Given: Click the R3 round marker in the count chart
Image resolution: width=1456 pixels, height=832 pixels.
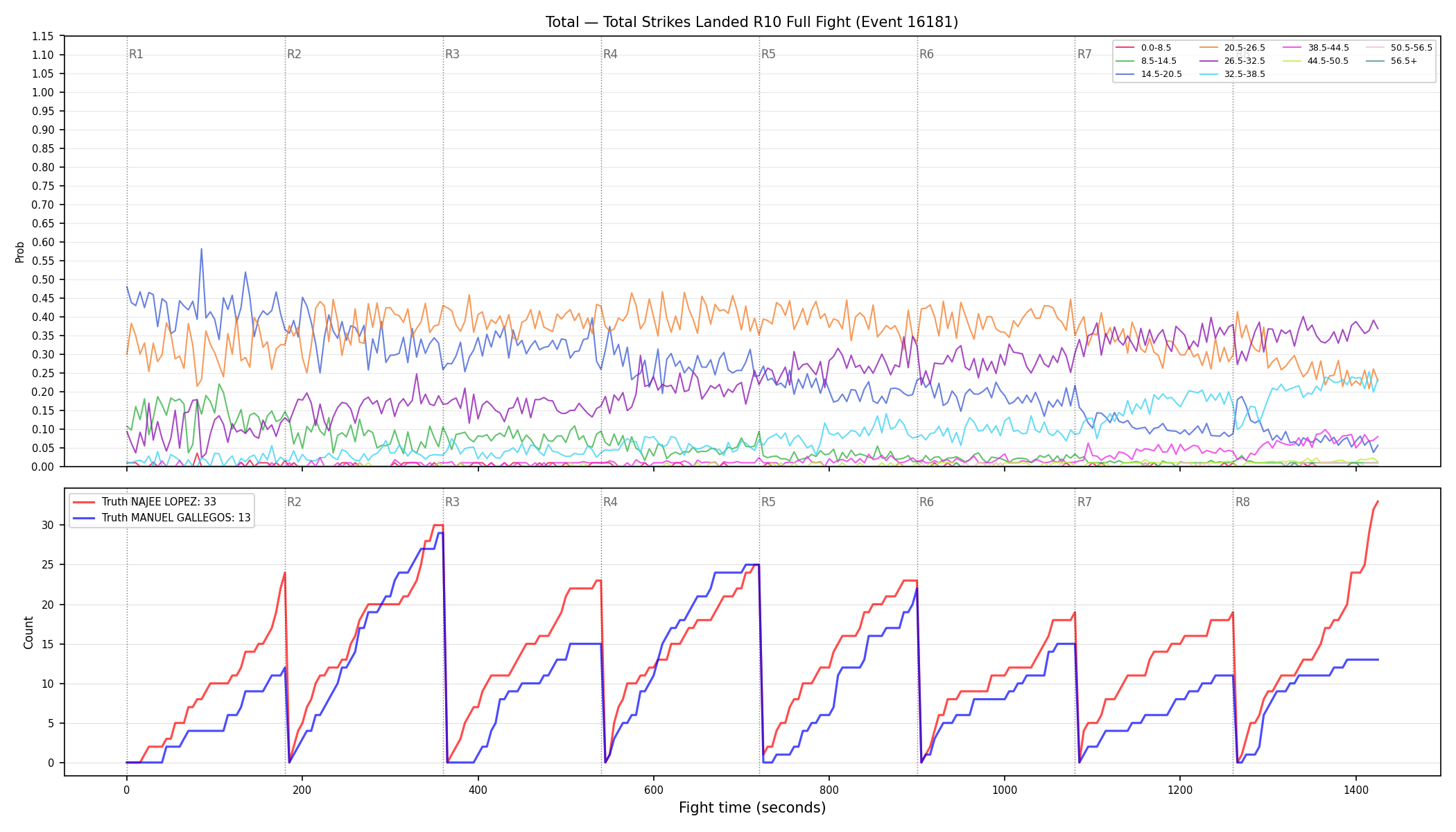Looking at the screenshot, I should (452, 502).
